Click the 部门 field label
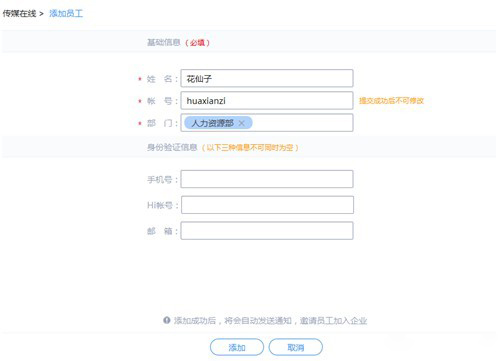Image resolution: width=498 pixels, height=361 pixels. tap(159, 123)
